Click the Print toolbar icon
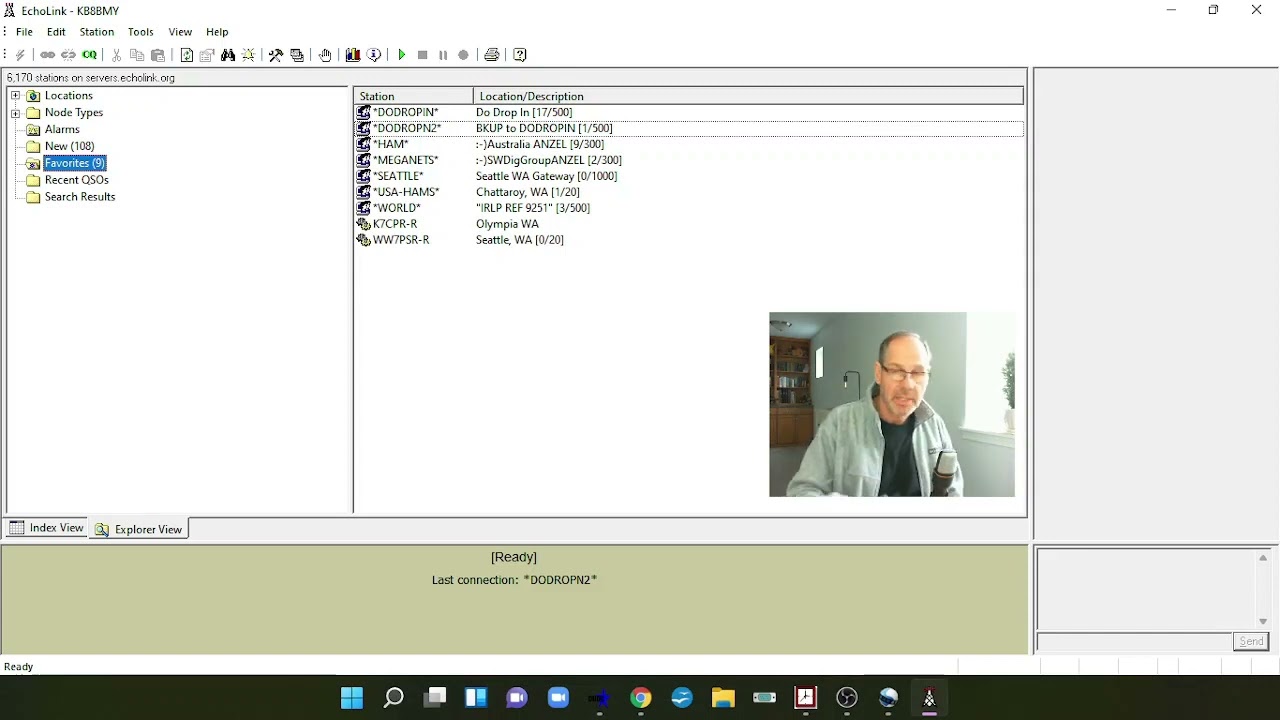 (492, 55)
